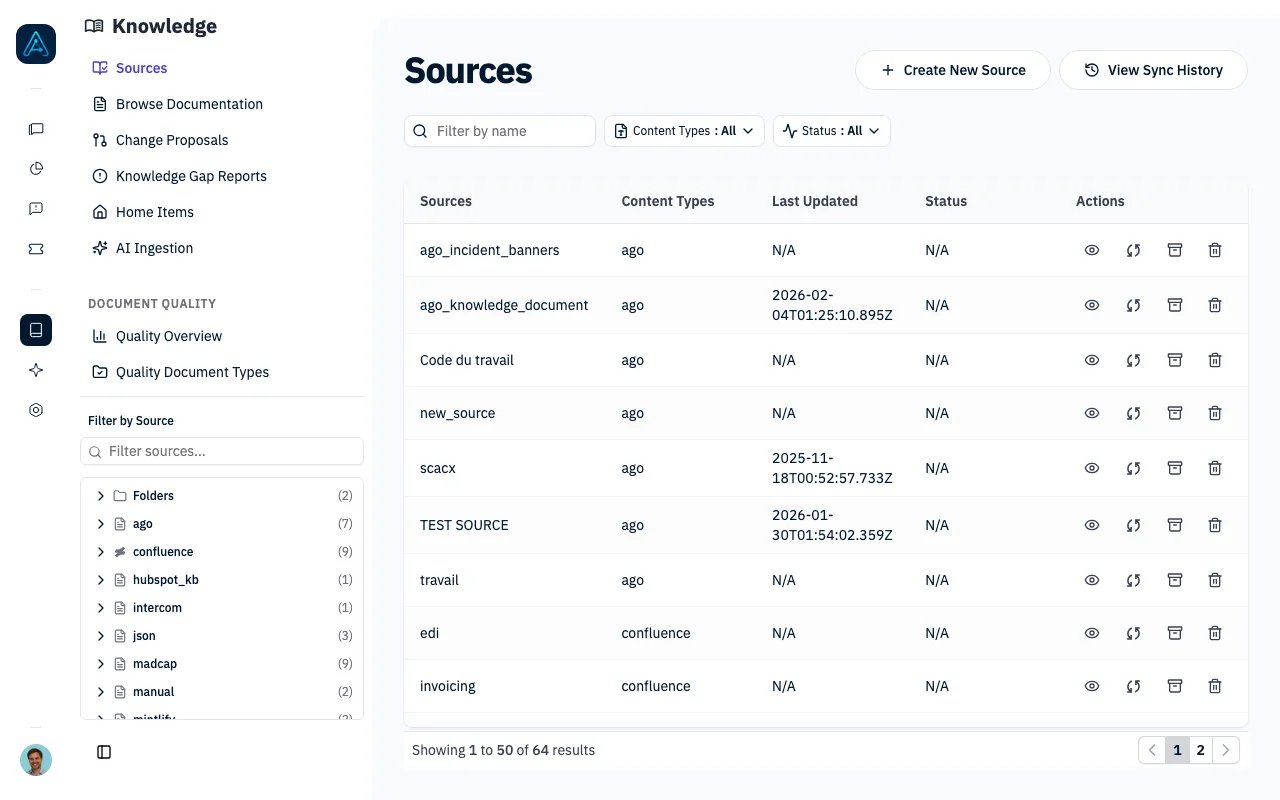The width and height of the screenshot is (1280, 800).
Task: Sync the Code du travail source
Action: (x=1133, y=360)
